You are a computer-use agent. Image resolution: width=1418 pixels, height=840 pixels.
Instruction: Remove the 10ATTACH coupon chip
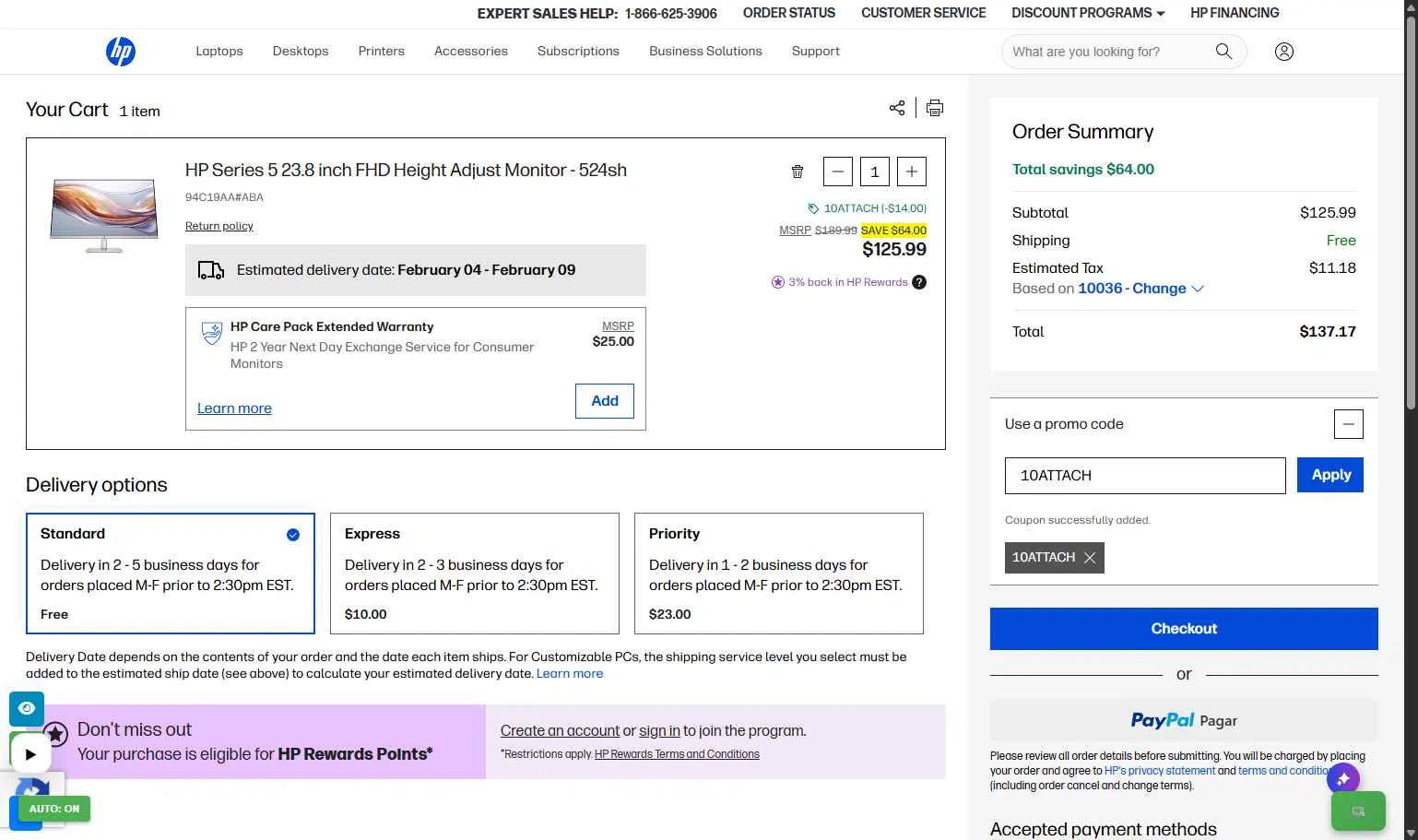[x=1090, y=558]
